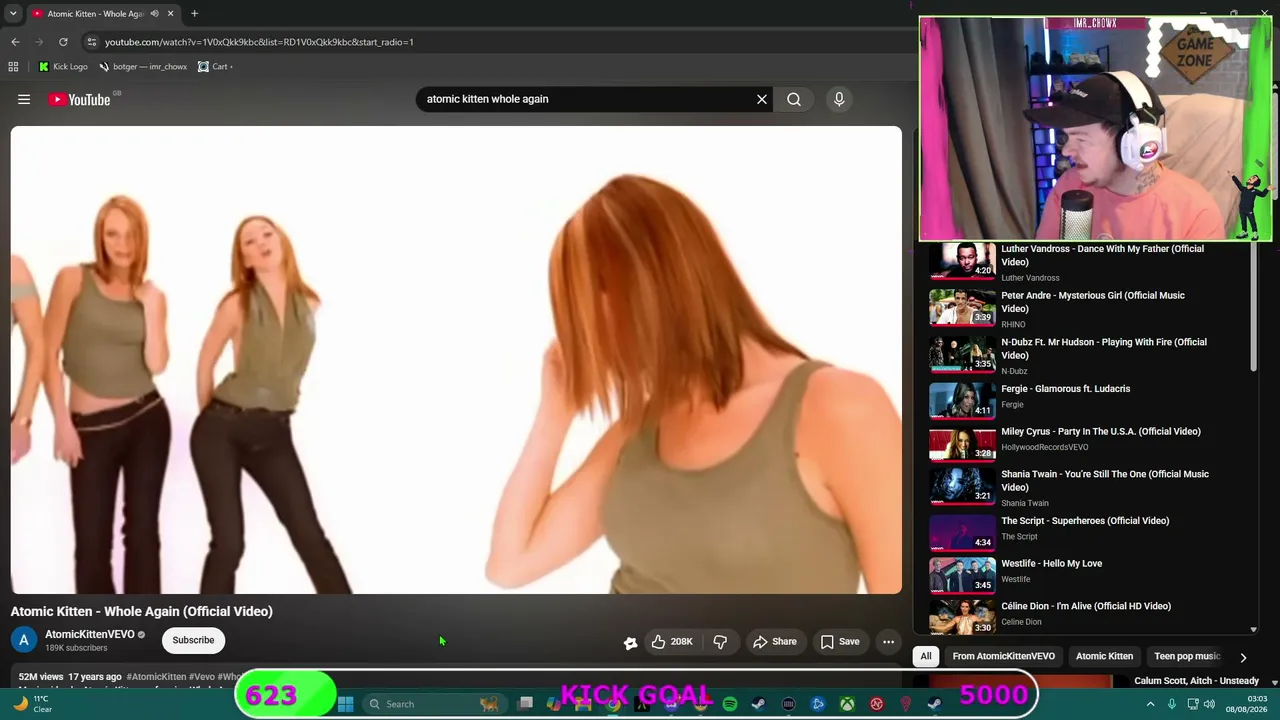Go to the YouTube home logo
1280x720 pixels.
[x=79, y=99]
